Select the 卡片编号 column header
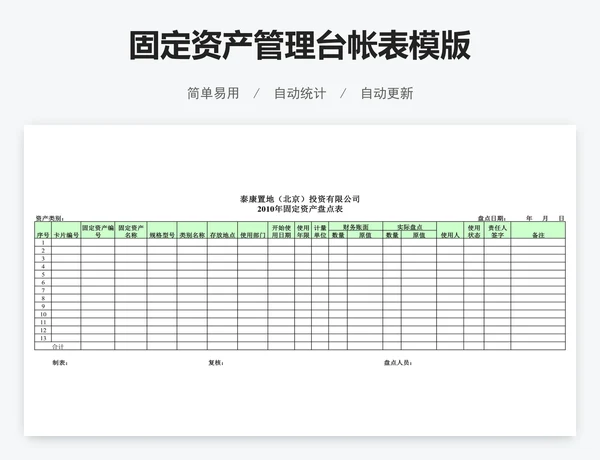The height and width of the screenshot is (460, 600). 66,230
